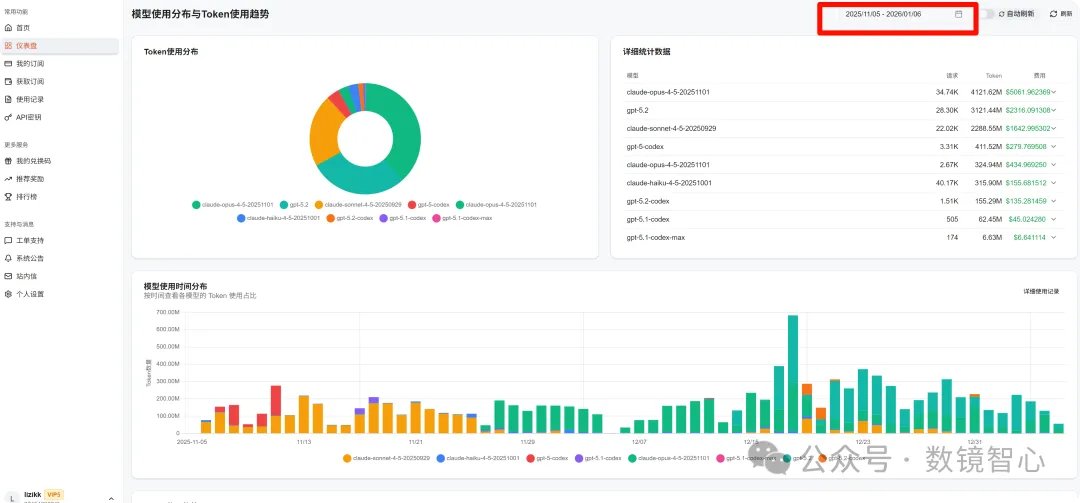Click the tallest bar near 680M tokens
The width and height of the screenshot is (1080, 503).
pyautogui.click(x=793, y=373)
